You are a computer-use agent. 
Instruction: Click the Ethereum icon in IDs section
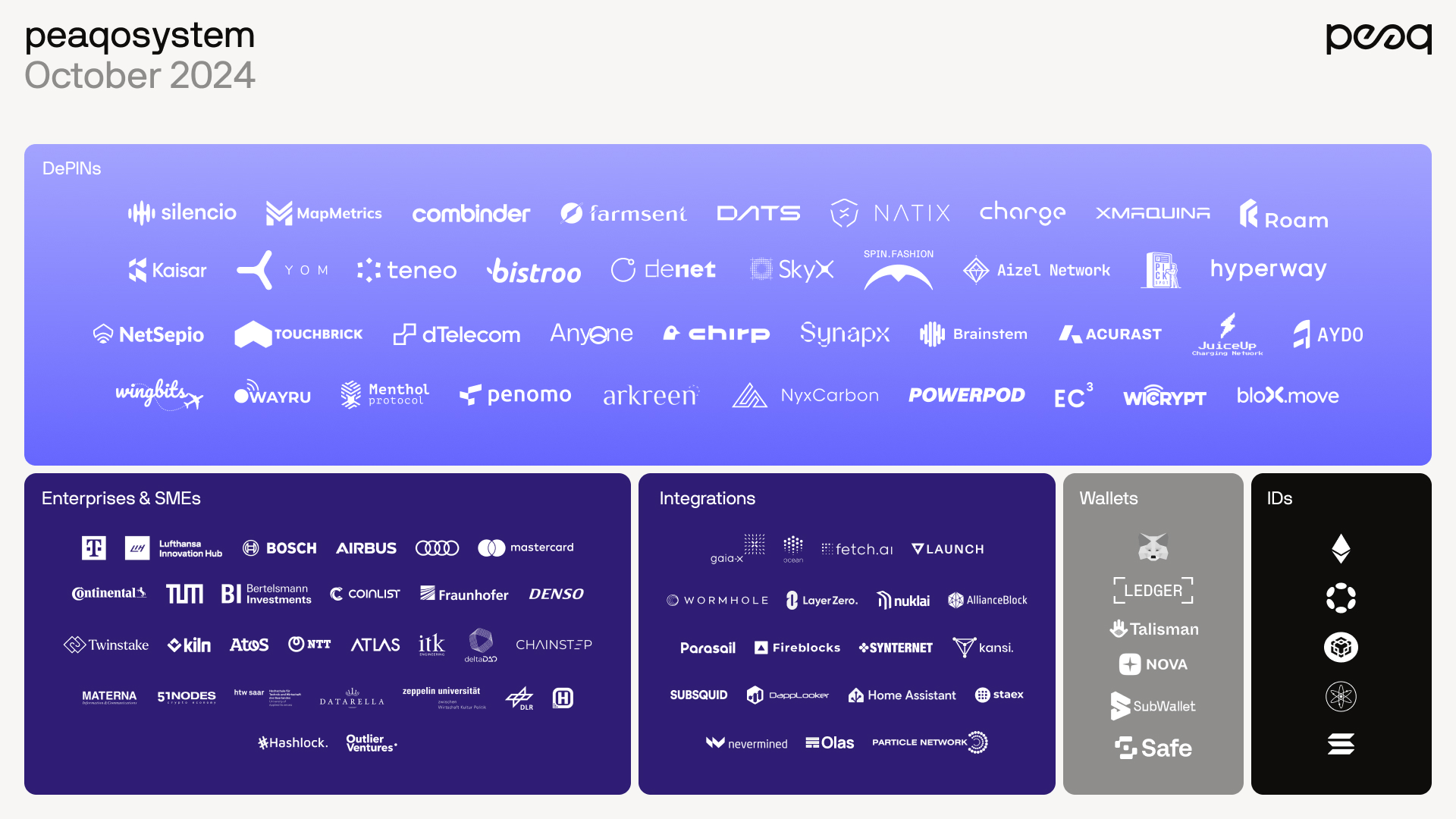pyautogui.click(x=1341, y=549)
